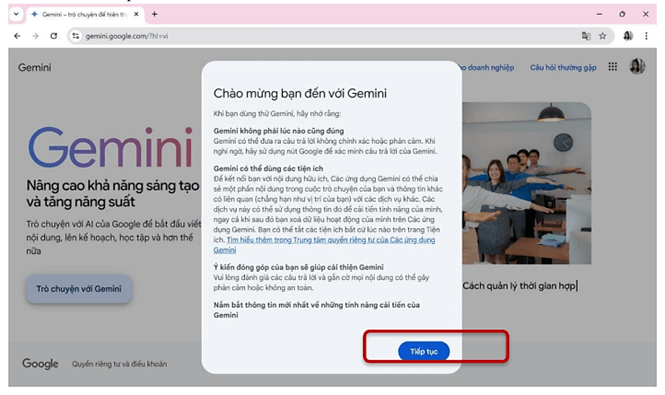Open Chrome three-dot menu
Viewport: 665px width, 395px height.
click(646, 36)
